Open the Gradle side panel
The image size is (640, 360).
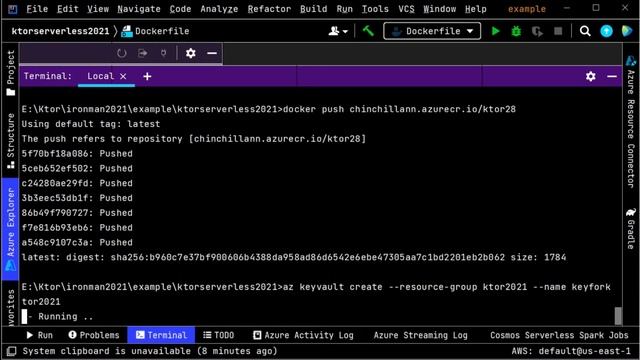coord(631,229)
